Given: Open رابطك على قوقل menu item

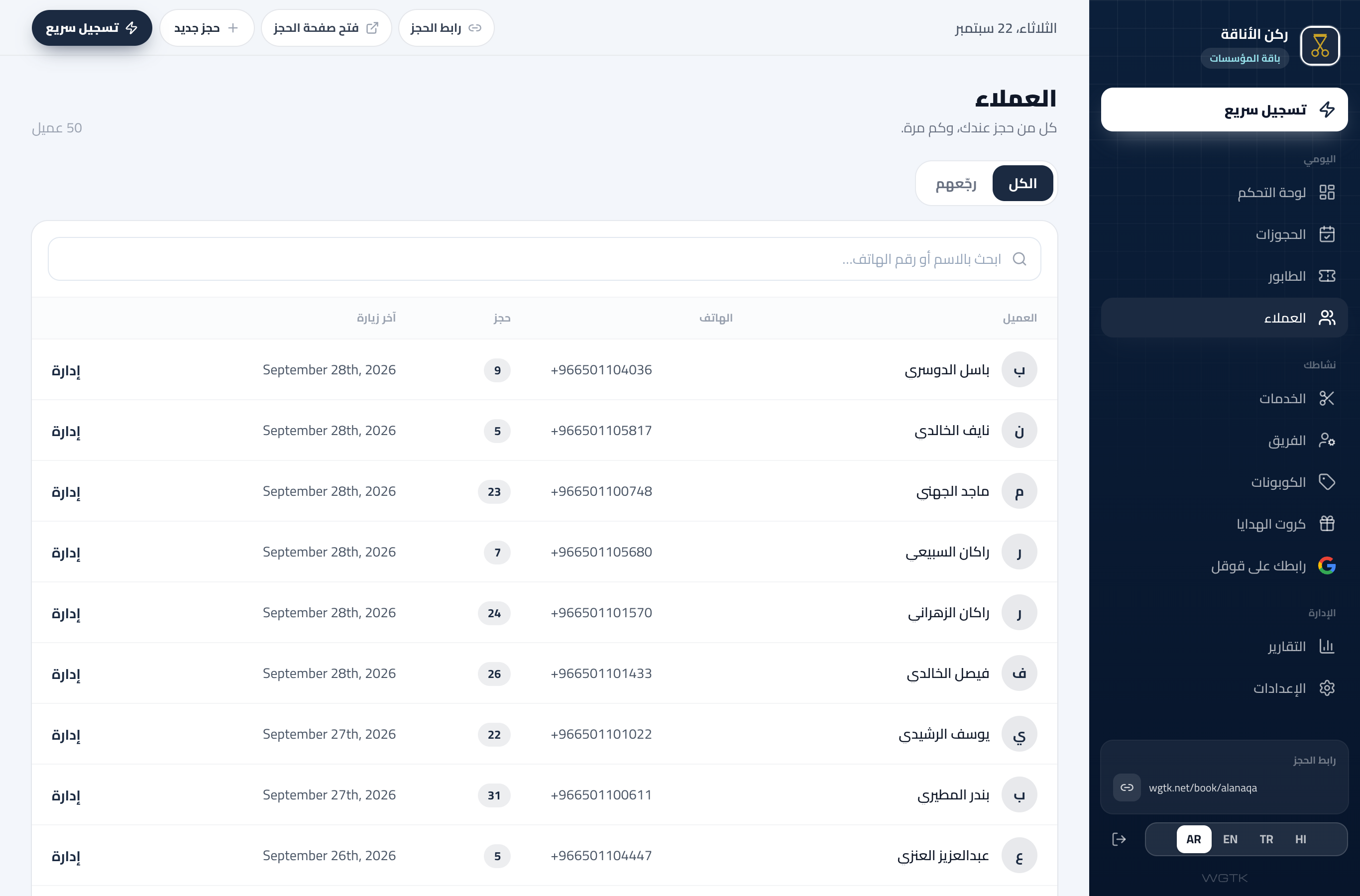Looking at the screenshot, I should click(1224, 565).
